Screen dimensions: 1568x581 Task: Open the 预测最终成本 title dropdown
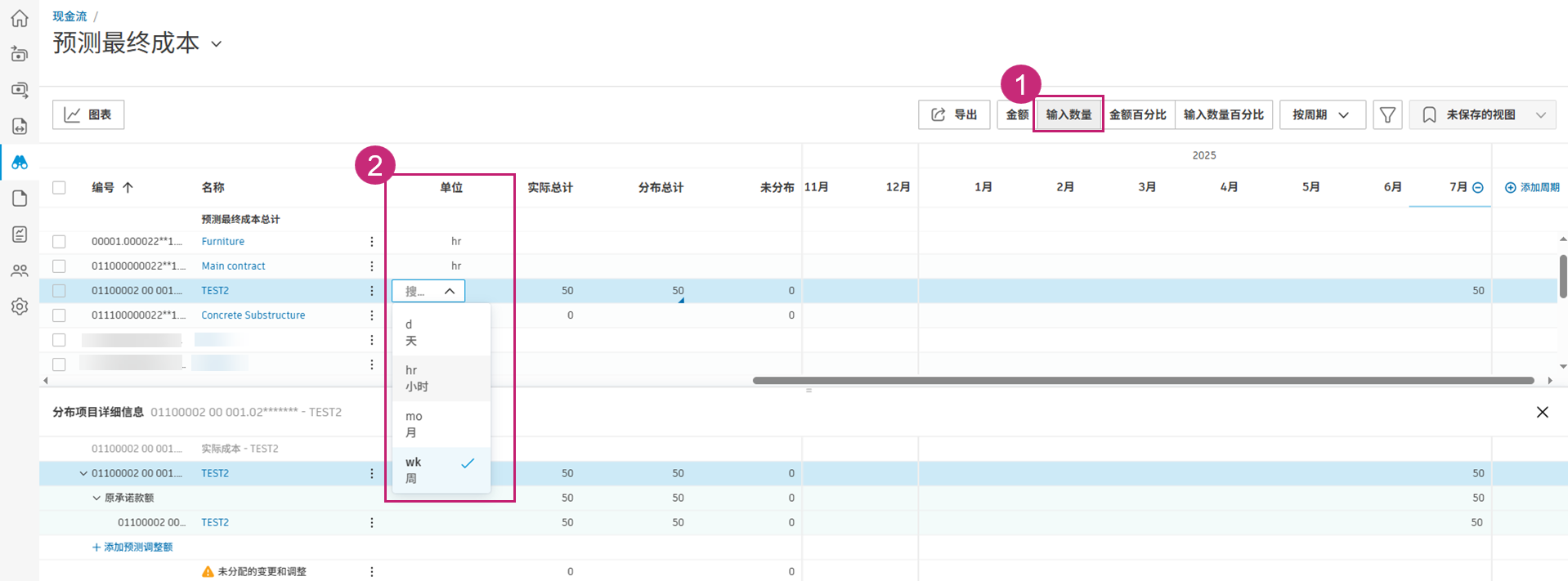217,44
